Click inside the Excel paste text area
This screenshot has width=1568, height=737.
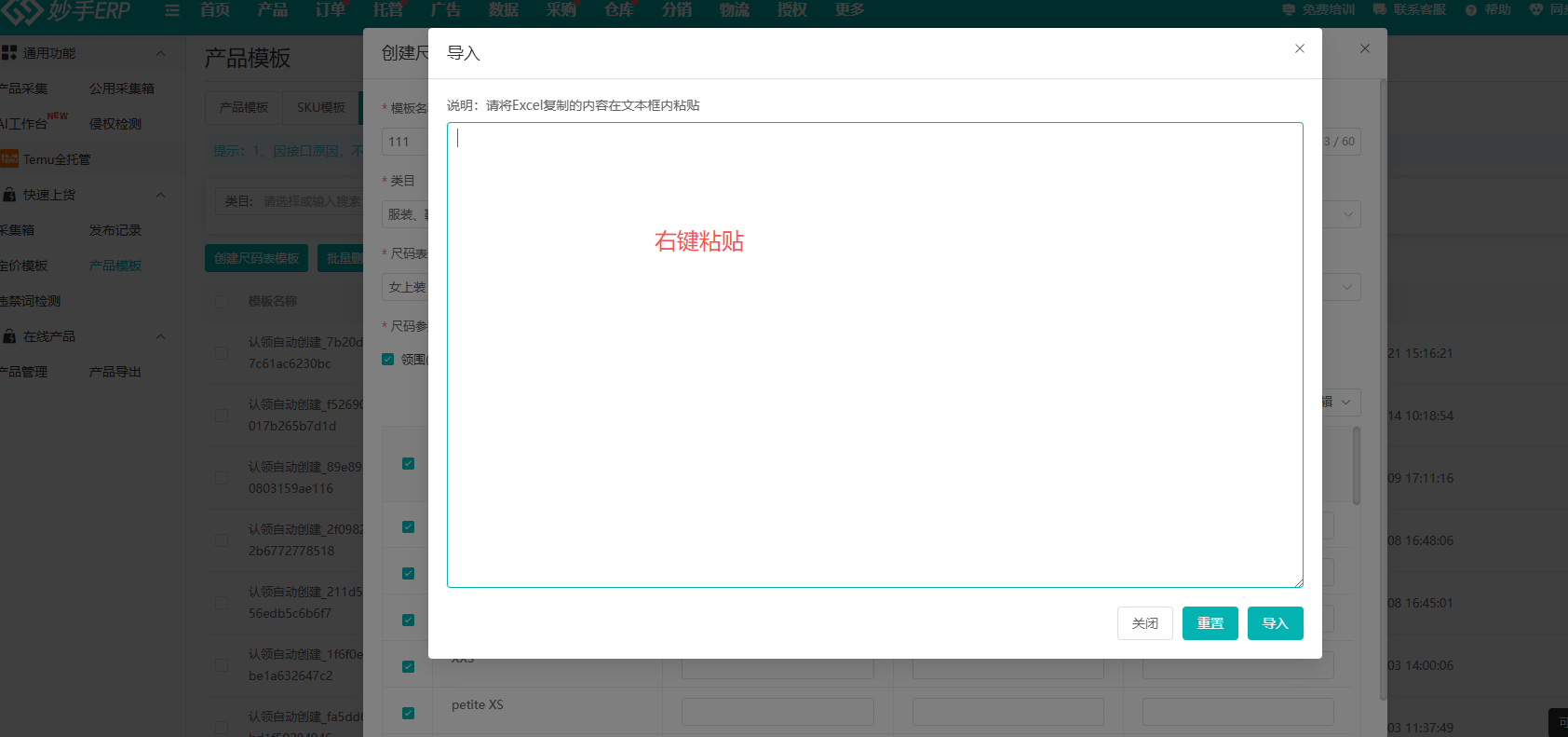(x=874, y=355)
